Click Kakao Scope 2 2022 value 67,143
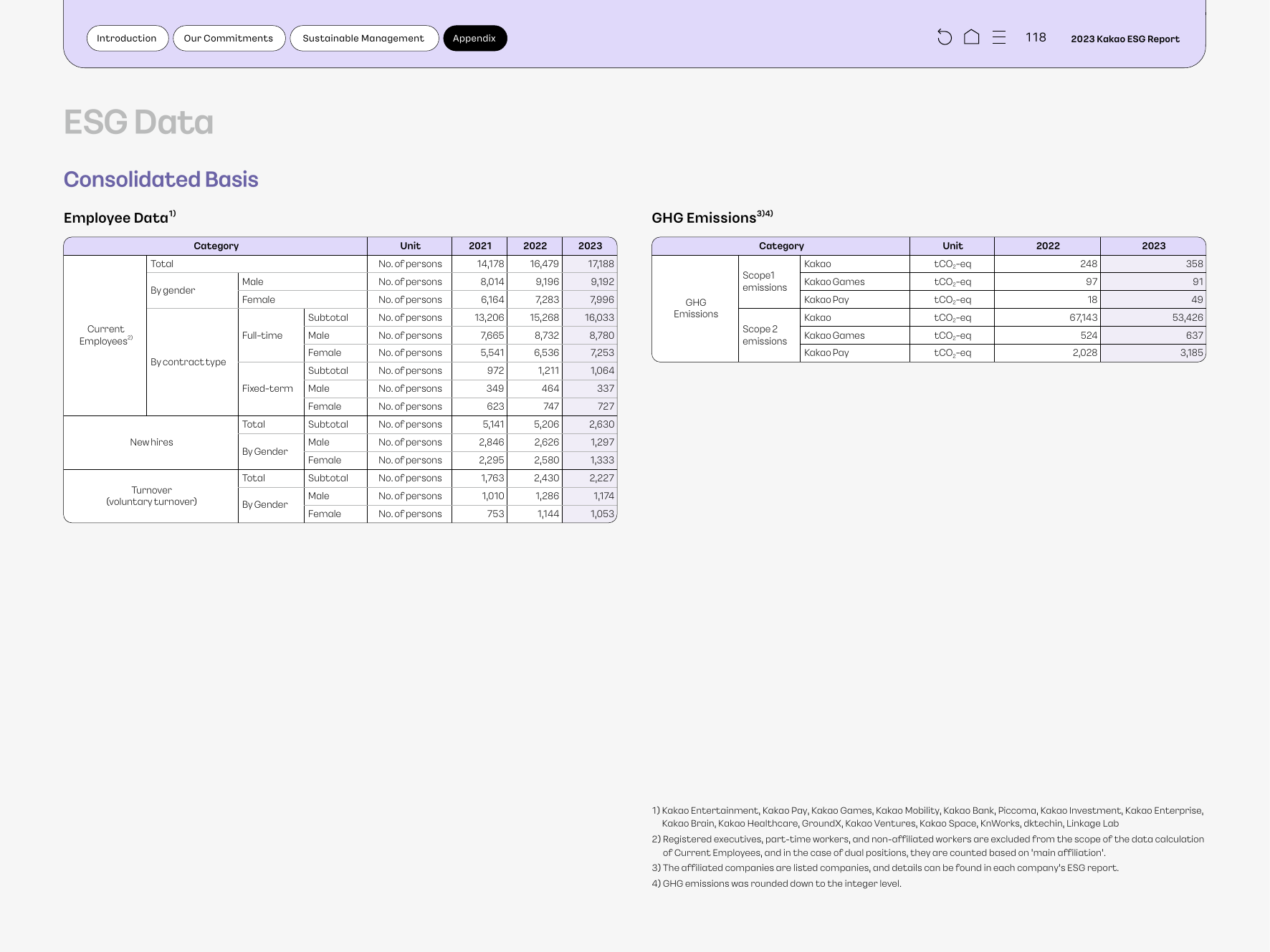 coord(1083,317)
